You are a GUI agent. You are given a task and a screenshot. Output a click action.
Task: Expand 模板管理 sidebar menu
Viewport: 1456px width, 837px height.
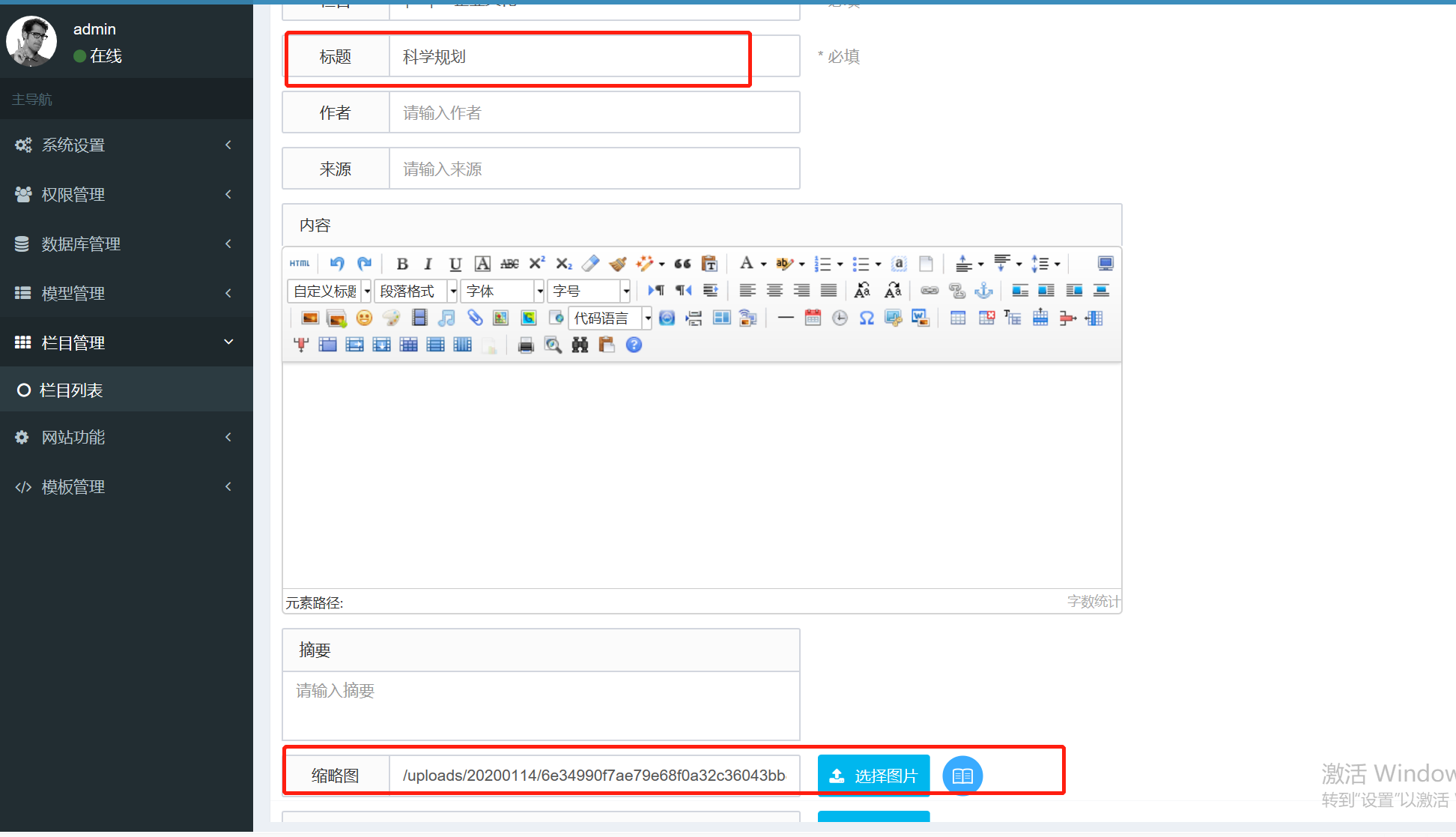click(x=127, y=486)
